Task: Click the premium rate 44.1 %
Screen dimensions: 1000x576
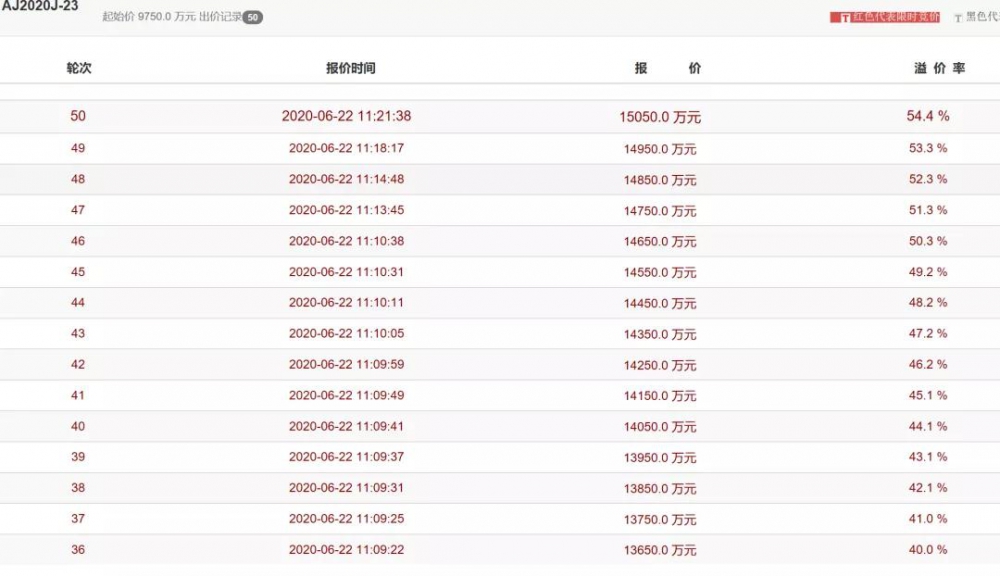Action: 928,426
